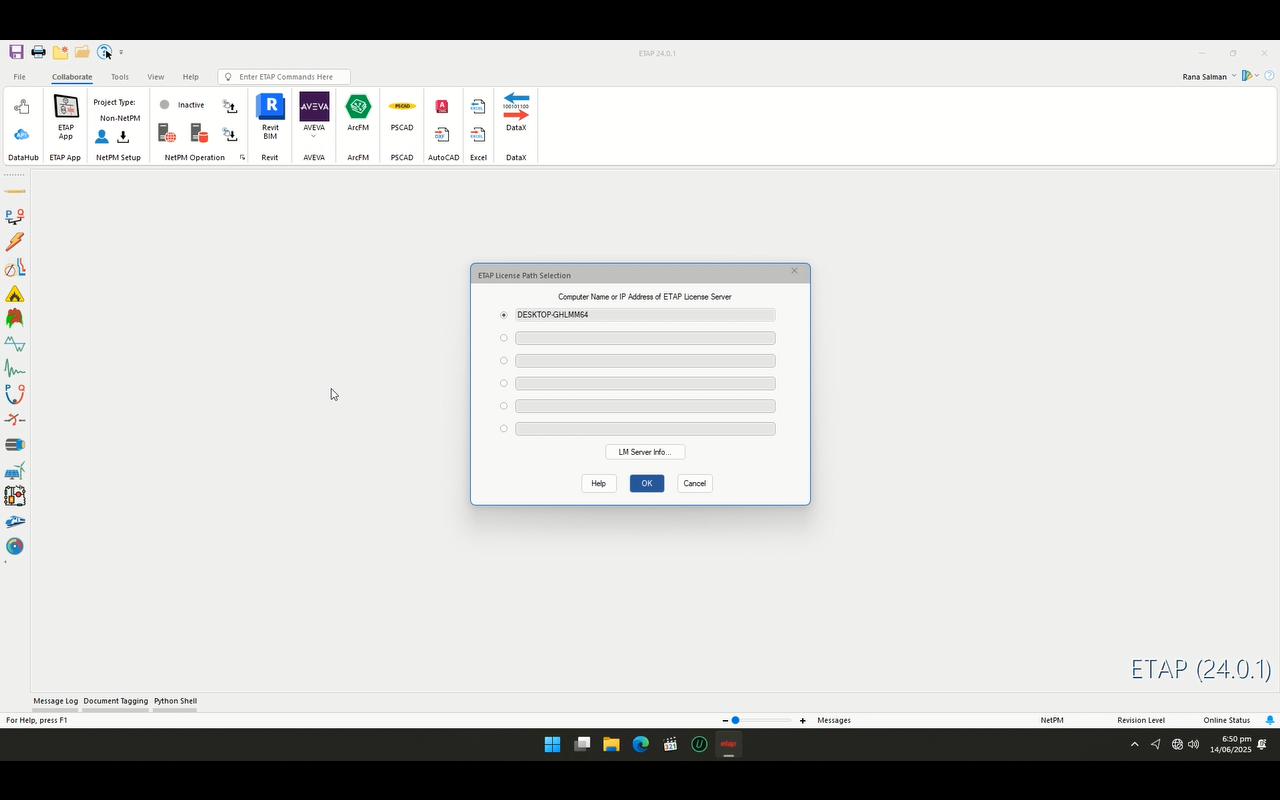
Task: Switch to the Tools ribbon tab
Action: [120, 77]
